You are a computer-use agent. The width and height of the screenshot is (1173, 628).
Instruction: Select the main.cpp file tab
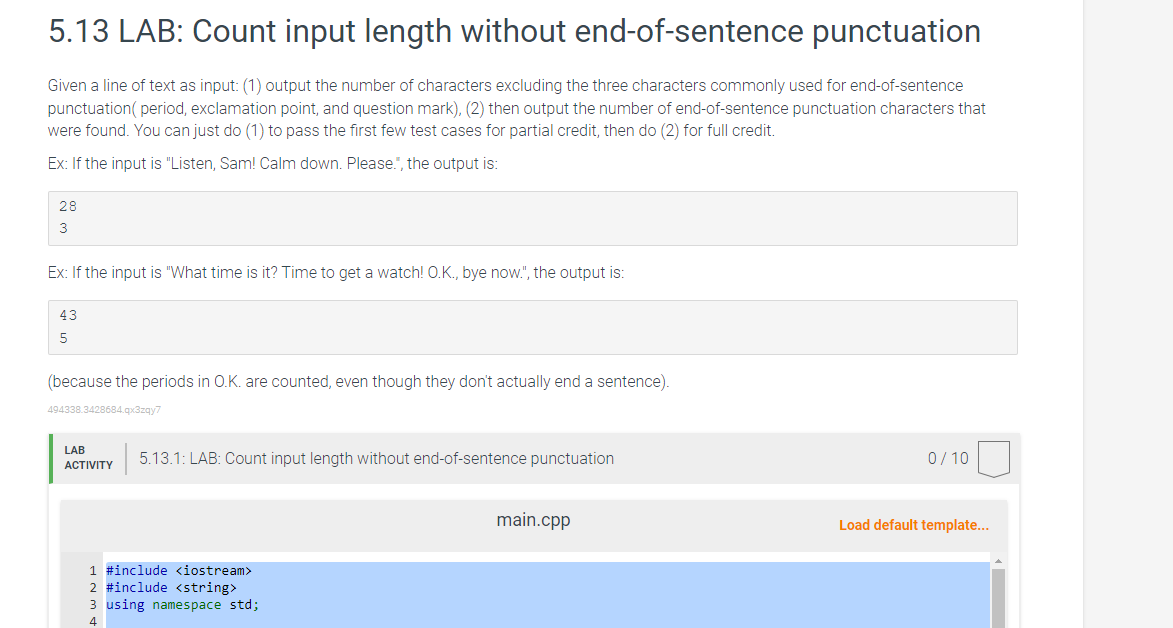point(533,520)
